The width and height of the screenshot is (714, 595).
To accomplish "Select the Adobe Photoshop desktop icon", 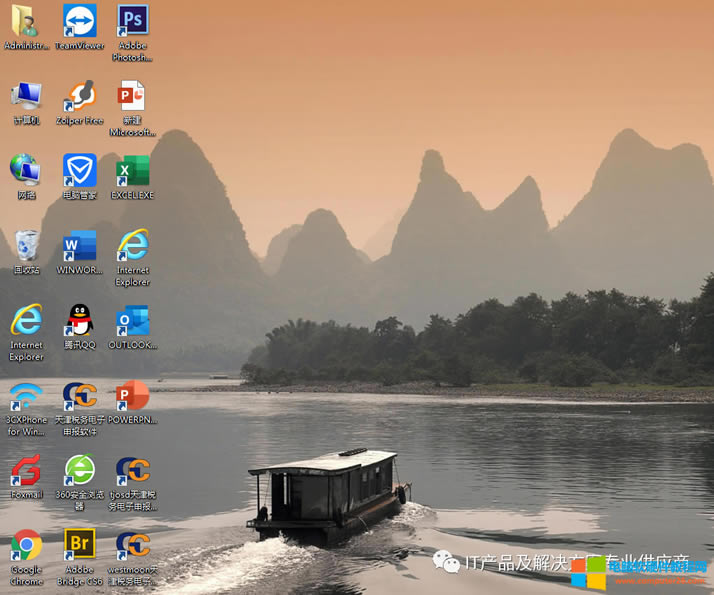I will coord(133,21).
